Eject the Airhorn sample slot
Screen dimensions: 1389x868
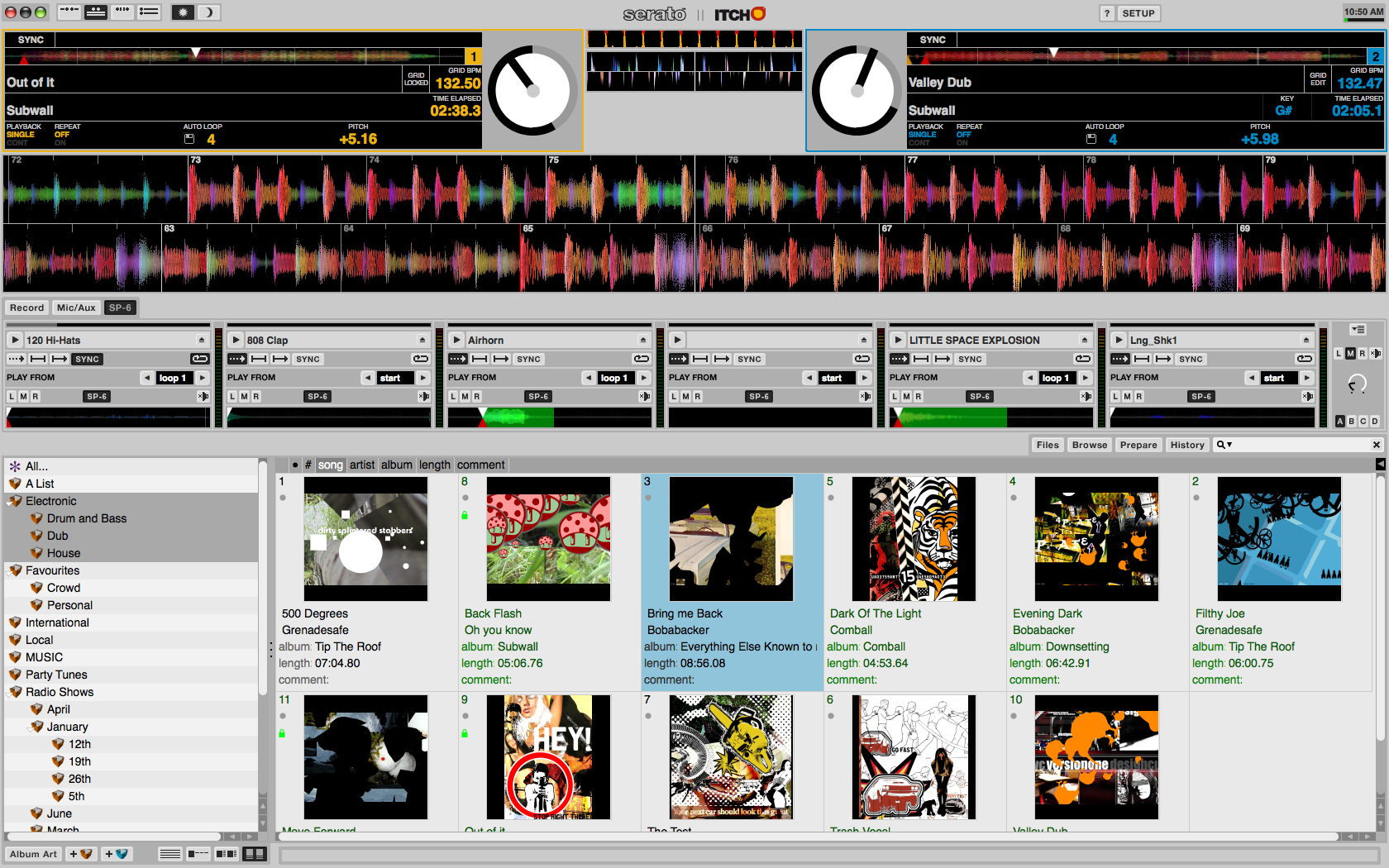pos(642,340)
